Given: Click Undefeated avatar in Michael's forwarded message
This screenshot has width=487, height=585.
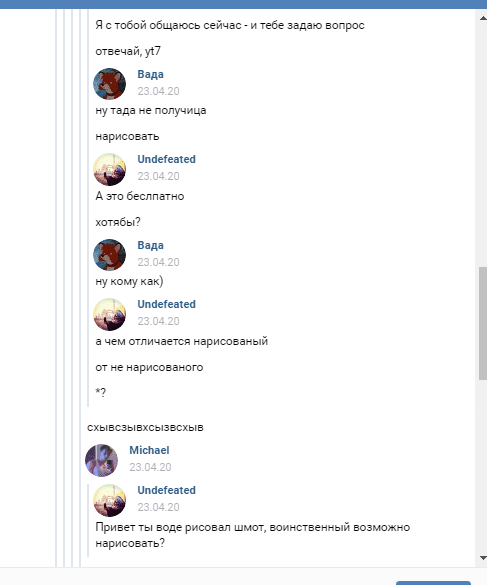Looking at the screenshot, I should [x=109, y=500].
